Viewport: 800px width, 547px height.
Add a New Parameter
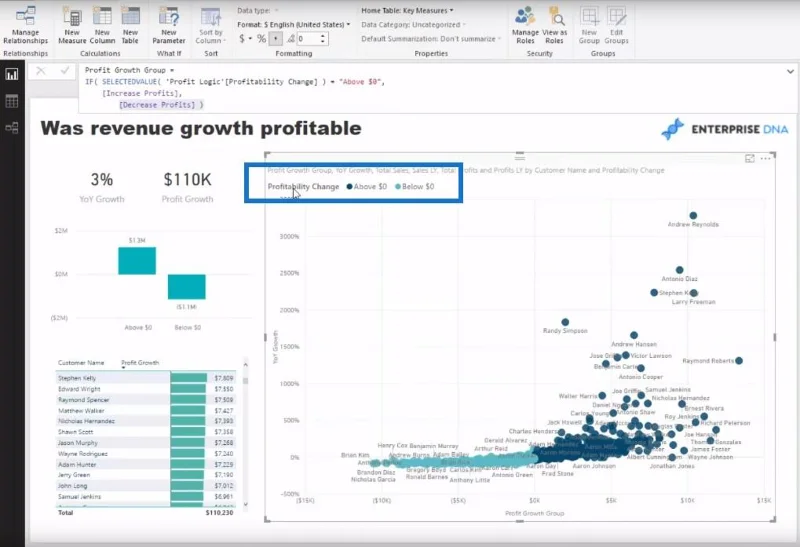point(169,26)
